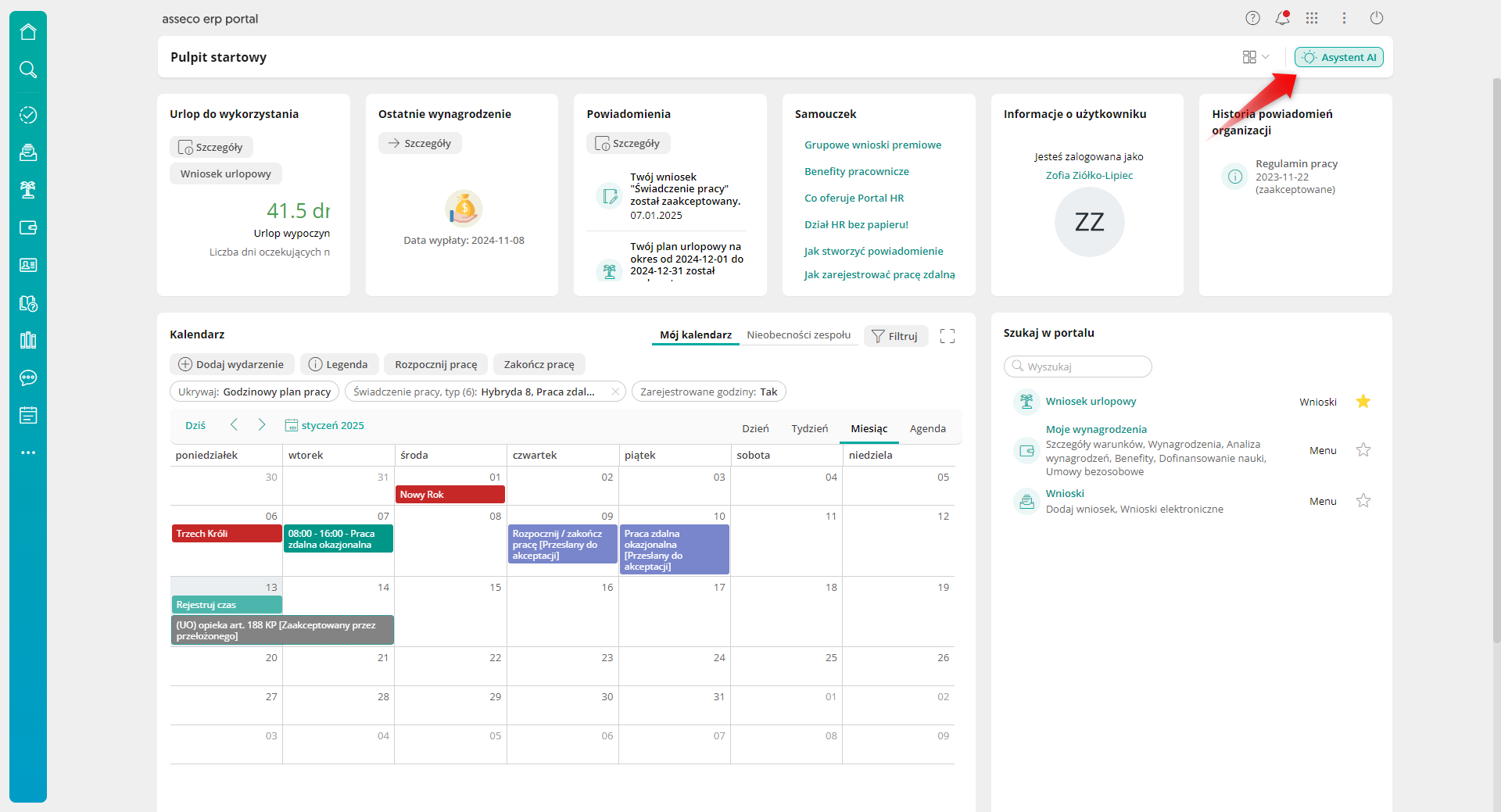Open the columns chart icon in sidebar
Viewport: 1501px width, 812px height.
click(28, 340)
